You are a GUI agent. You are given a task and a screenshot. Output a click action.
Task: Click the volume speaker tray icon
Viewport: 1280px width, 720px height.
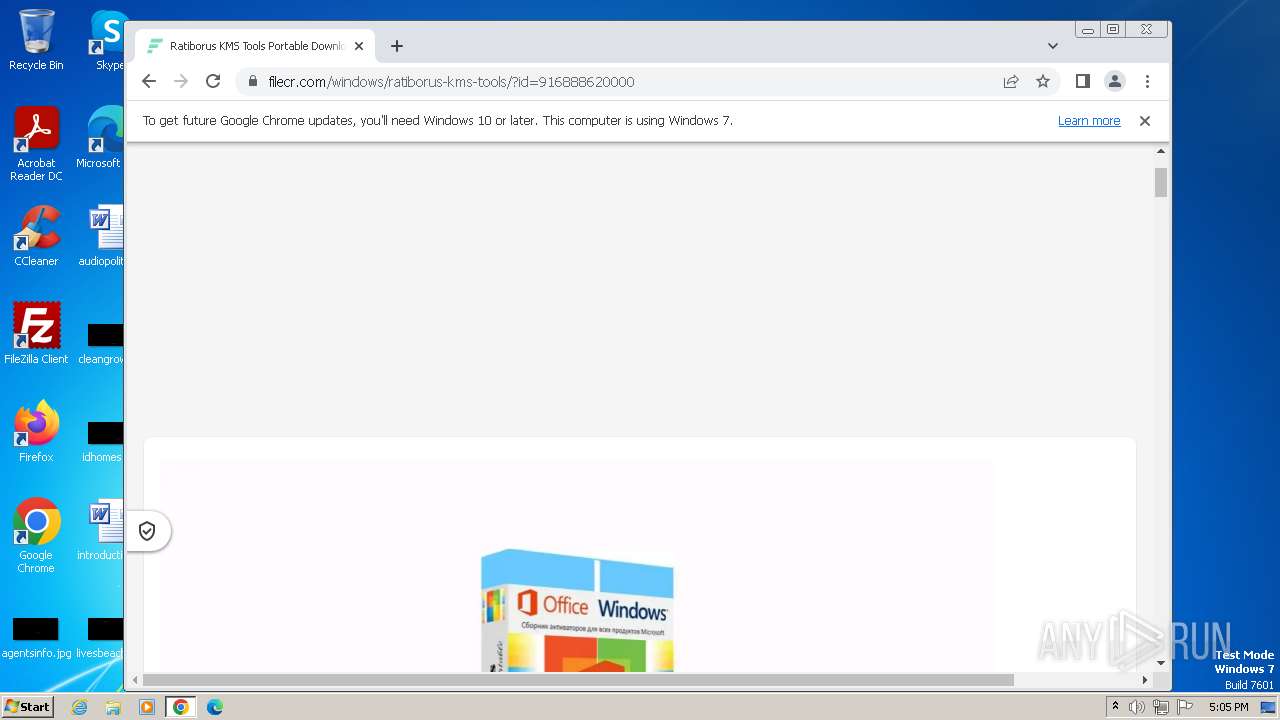(x=1137, y=707)
